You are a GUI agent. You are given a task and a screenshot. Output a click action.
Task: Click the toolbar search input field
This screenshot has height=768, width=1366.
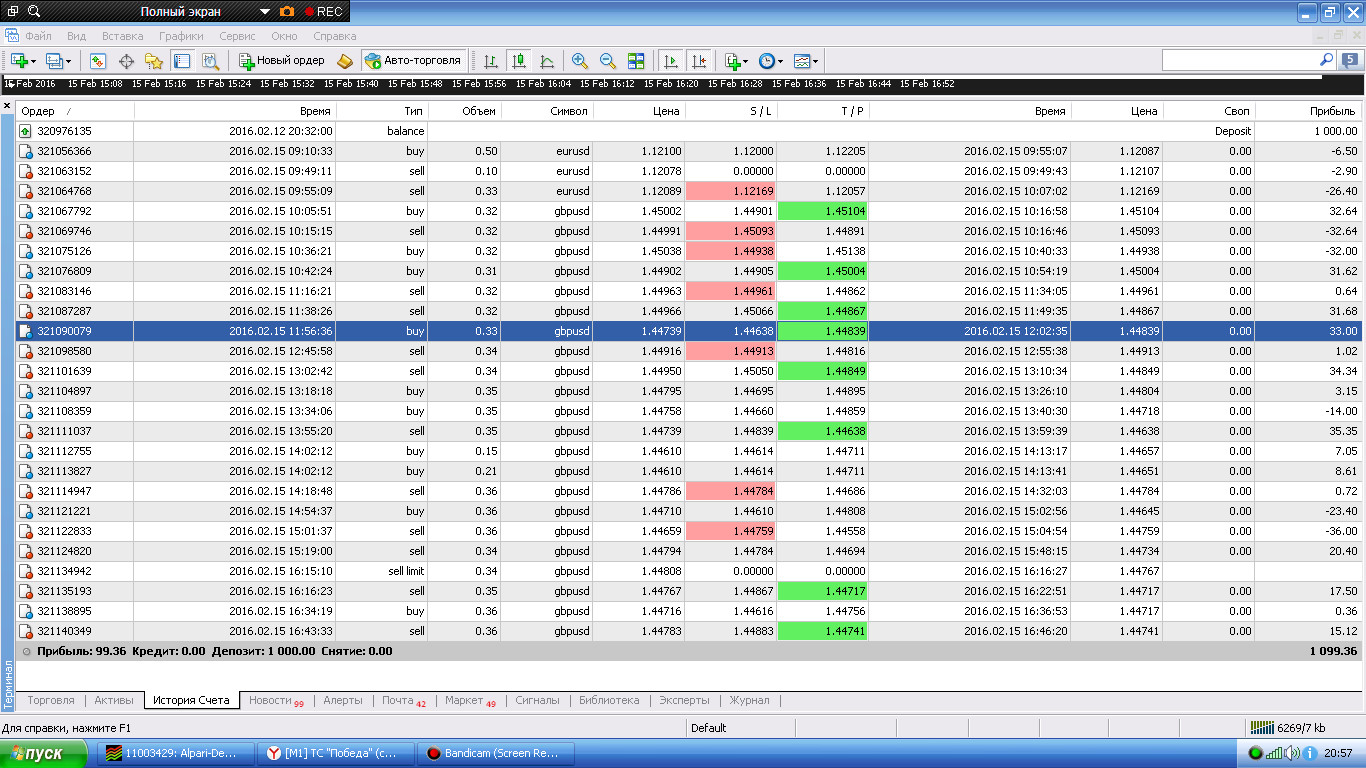(x=1240, y=60)
